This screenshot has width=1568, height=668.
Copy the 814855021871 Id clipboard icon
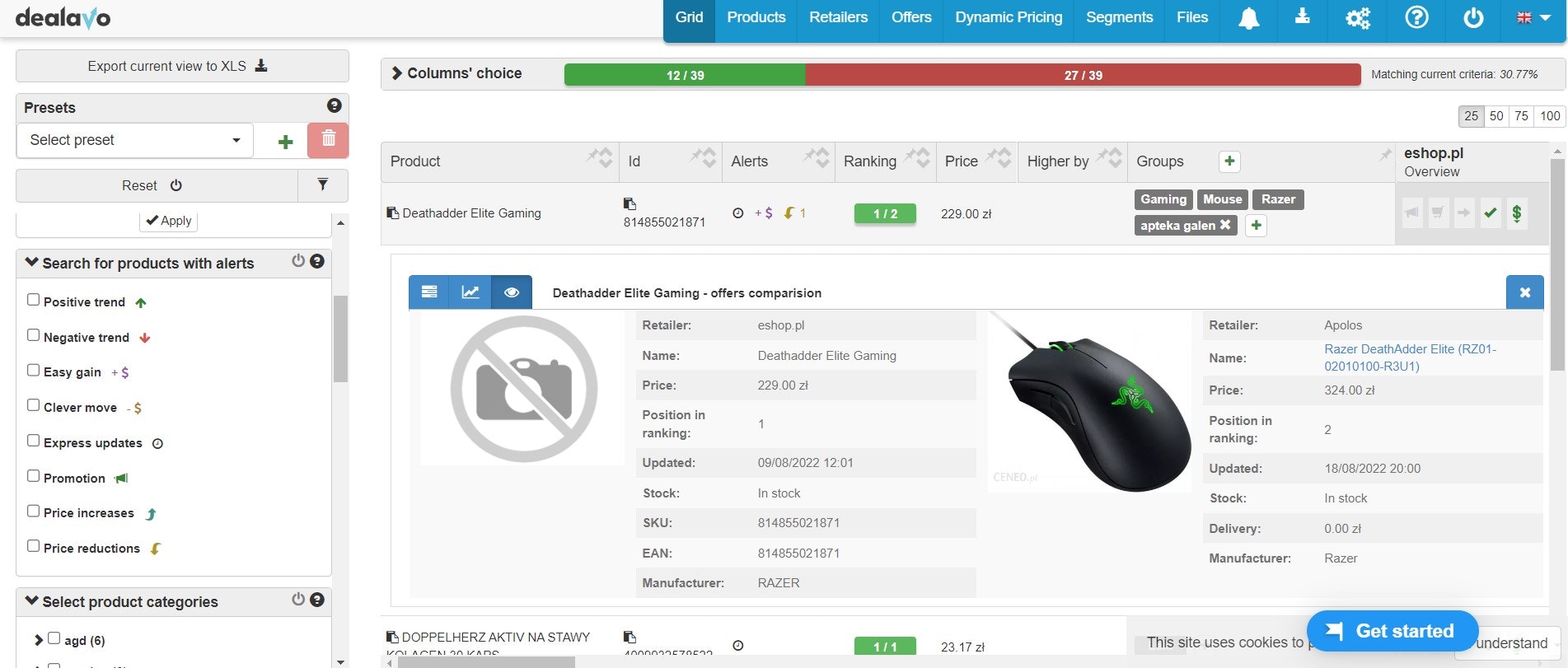click(630, 203)
